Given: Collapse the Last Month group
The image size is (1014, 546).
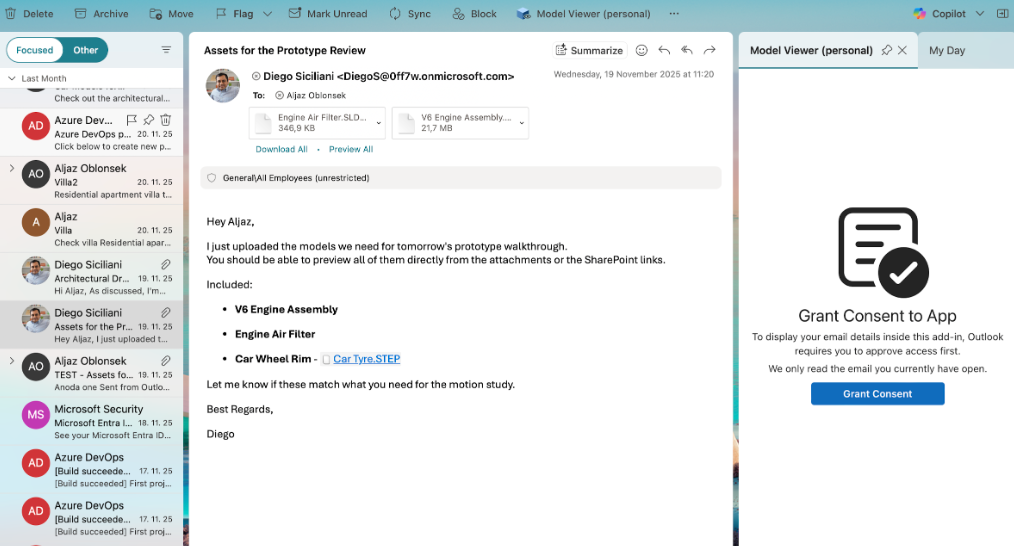Looking at the screenshot, I should pos(11,78).
